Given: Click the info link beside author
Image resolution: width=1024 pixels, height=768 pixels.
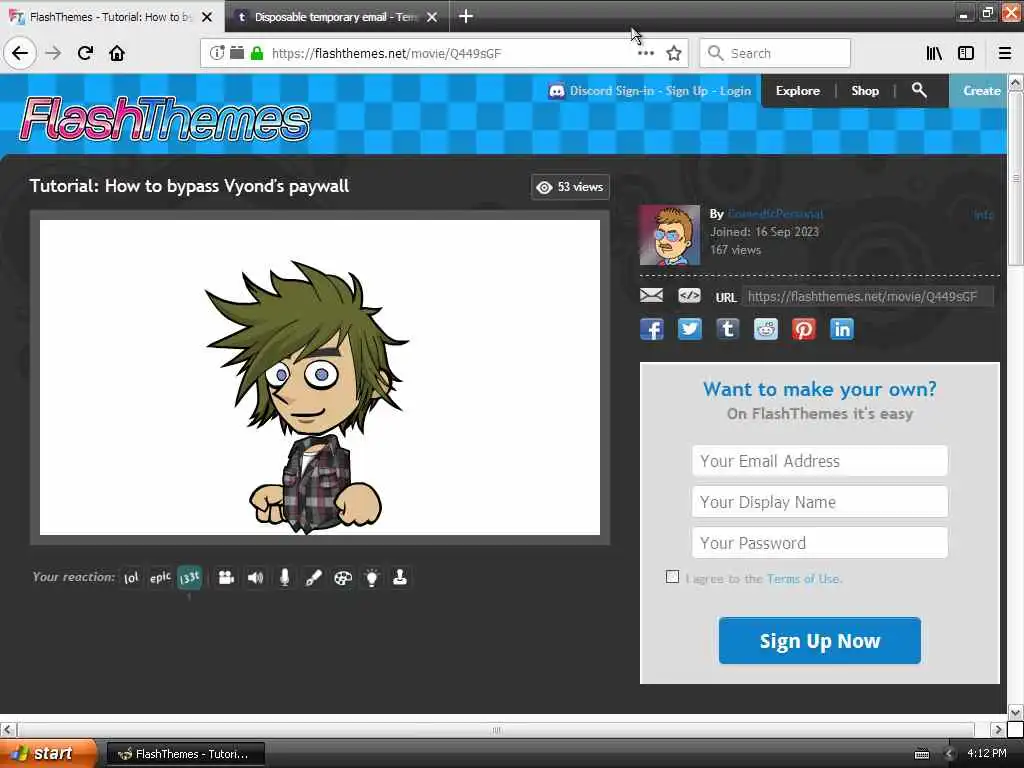Looking at the screenshot, I should click(984, 214).
